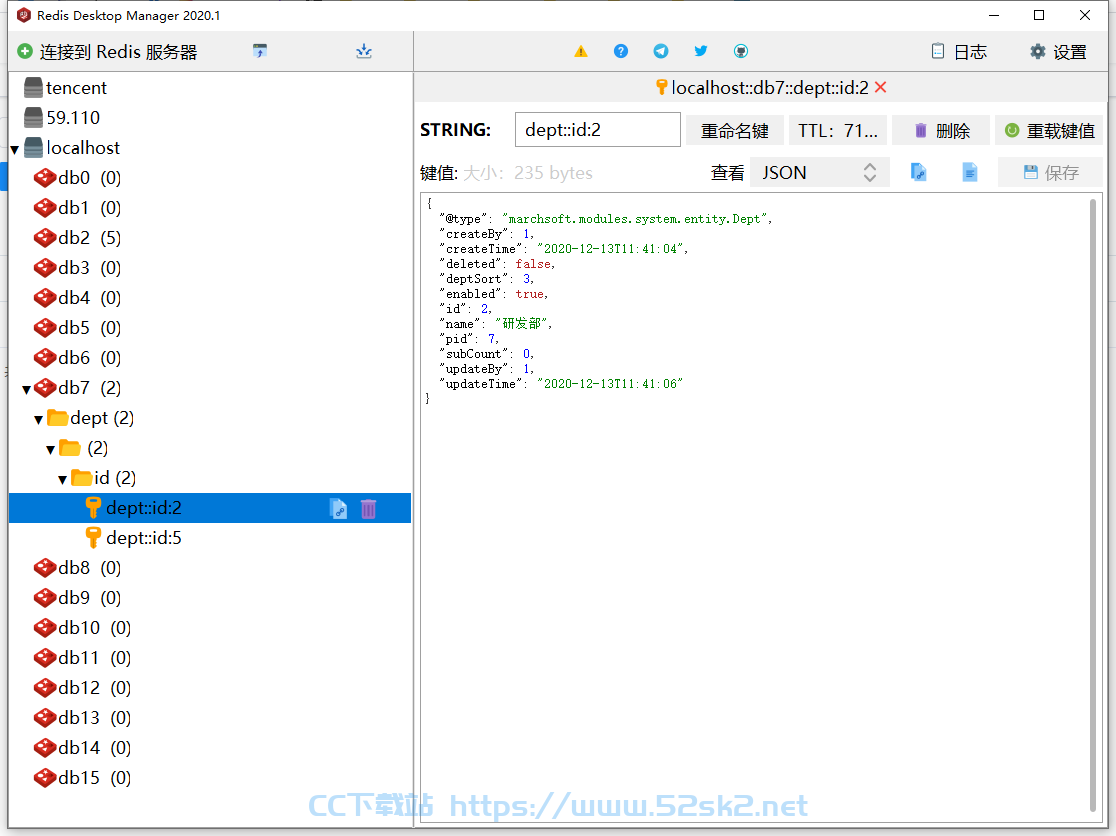The width and height of the screenshot is (1116, 836).
Task: Click trash icon on dept::id:2 row
Action: (368, 509)
